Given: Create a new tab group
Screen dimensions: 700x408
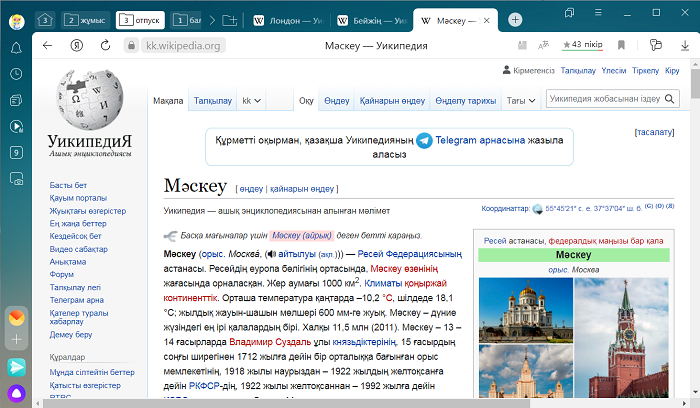Looking at the screenshot, I should [229, 20].
